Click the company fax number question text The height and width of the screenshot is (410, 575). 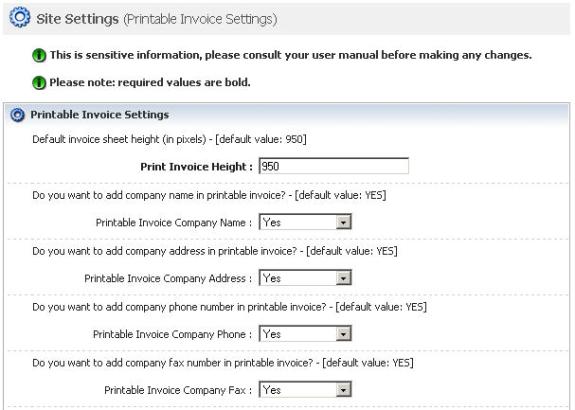pos(223,363)
